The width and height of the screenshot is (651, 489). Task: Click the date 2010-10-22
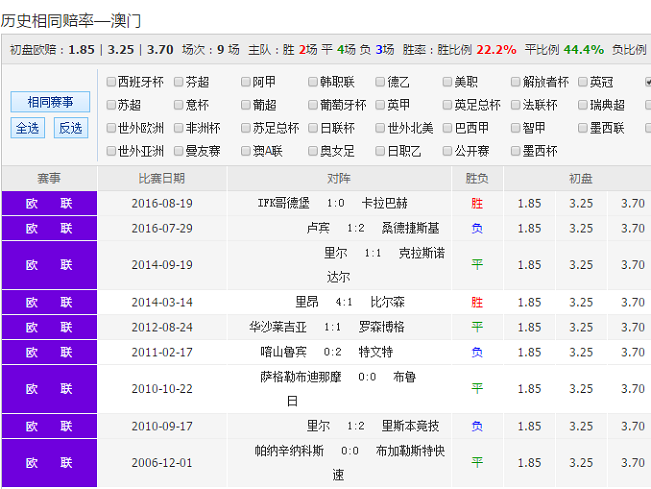162,389
